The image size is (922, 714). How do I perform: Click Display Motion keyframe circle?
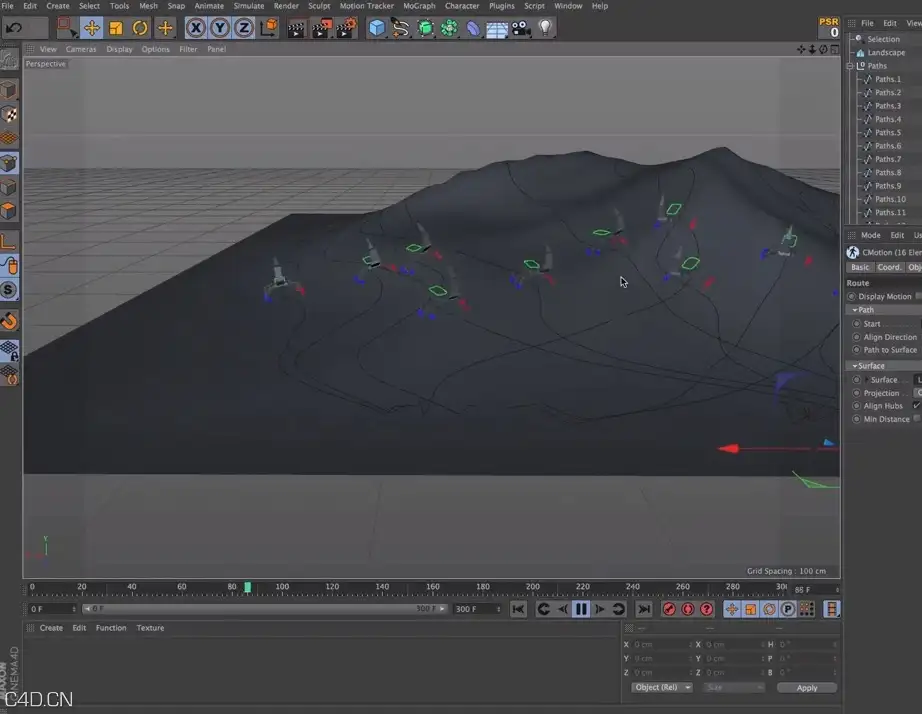tap(851, 296)
